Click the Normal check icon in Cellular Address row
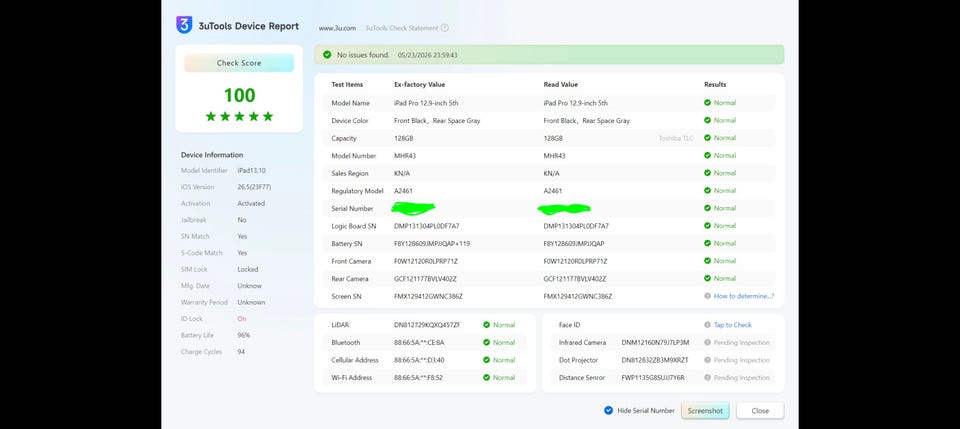This screenshot has height=429, width=960. [486, 360]
